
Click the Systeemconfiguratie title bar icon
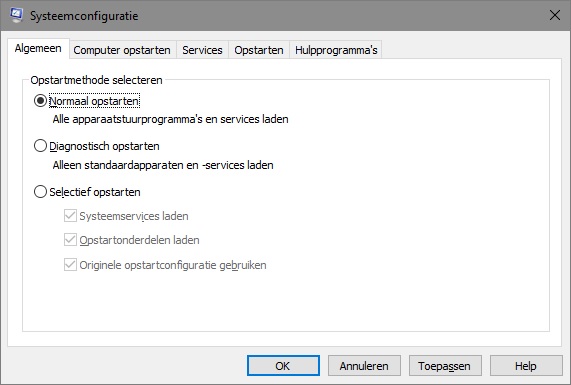click(x=16, y=15)
